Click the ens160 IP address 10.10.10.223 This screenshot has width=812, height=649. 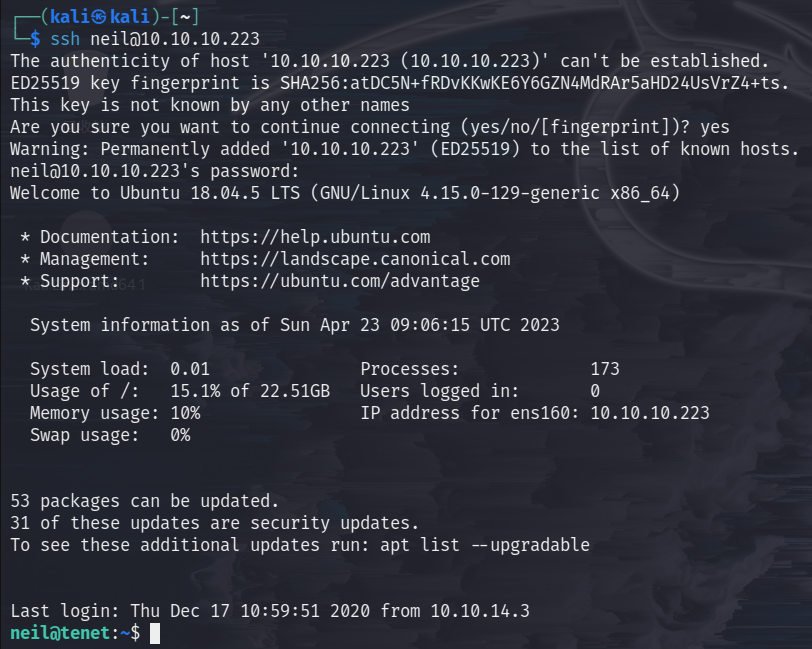pos(650,413)
